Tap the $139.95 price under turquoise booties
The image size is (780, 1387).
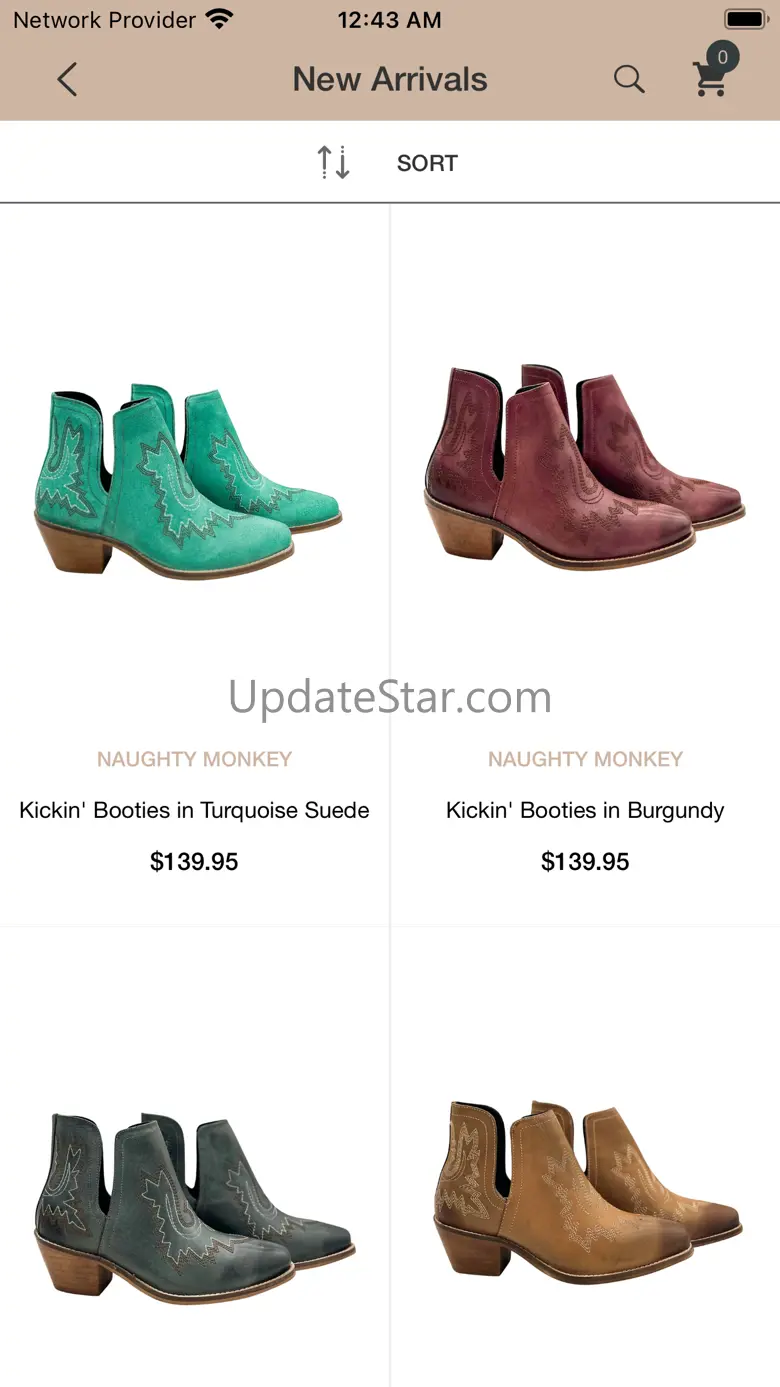pyautogui.click(x=194, y=862)
